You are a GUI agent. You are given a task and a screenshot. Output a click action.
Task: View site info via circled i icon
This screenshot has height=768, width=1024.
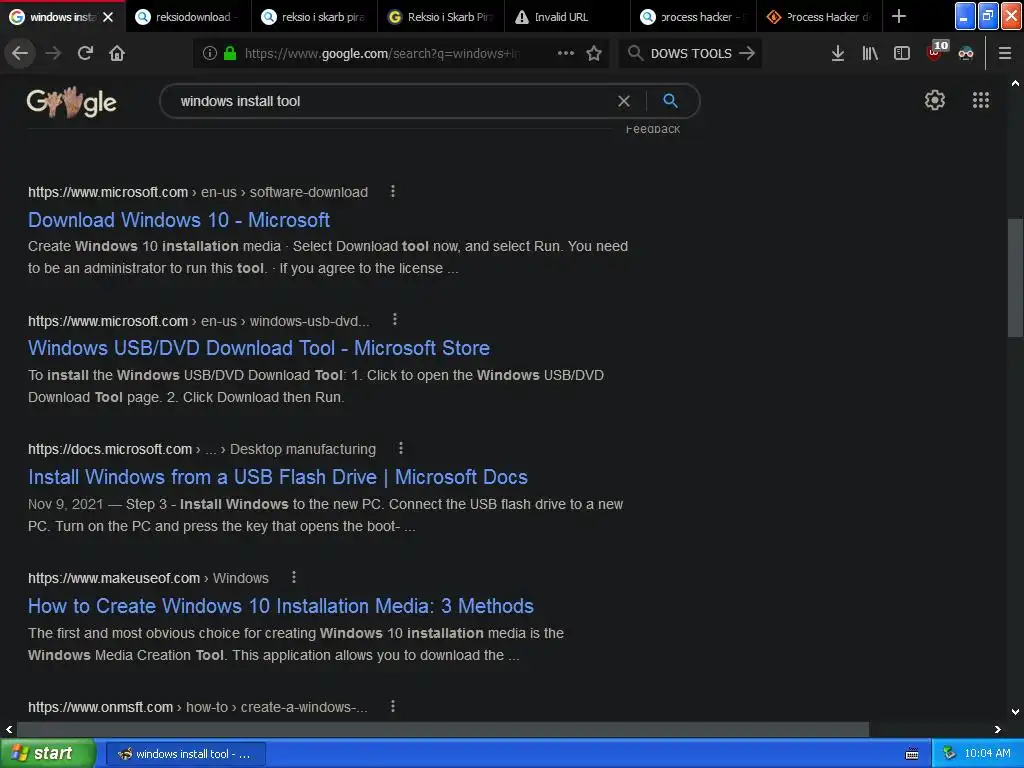pyautogui.click(x=209, y=54)
